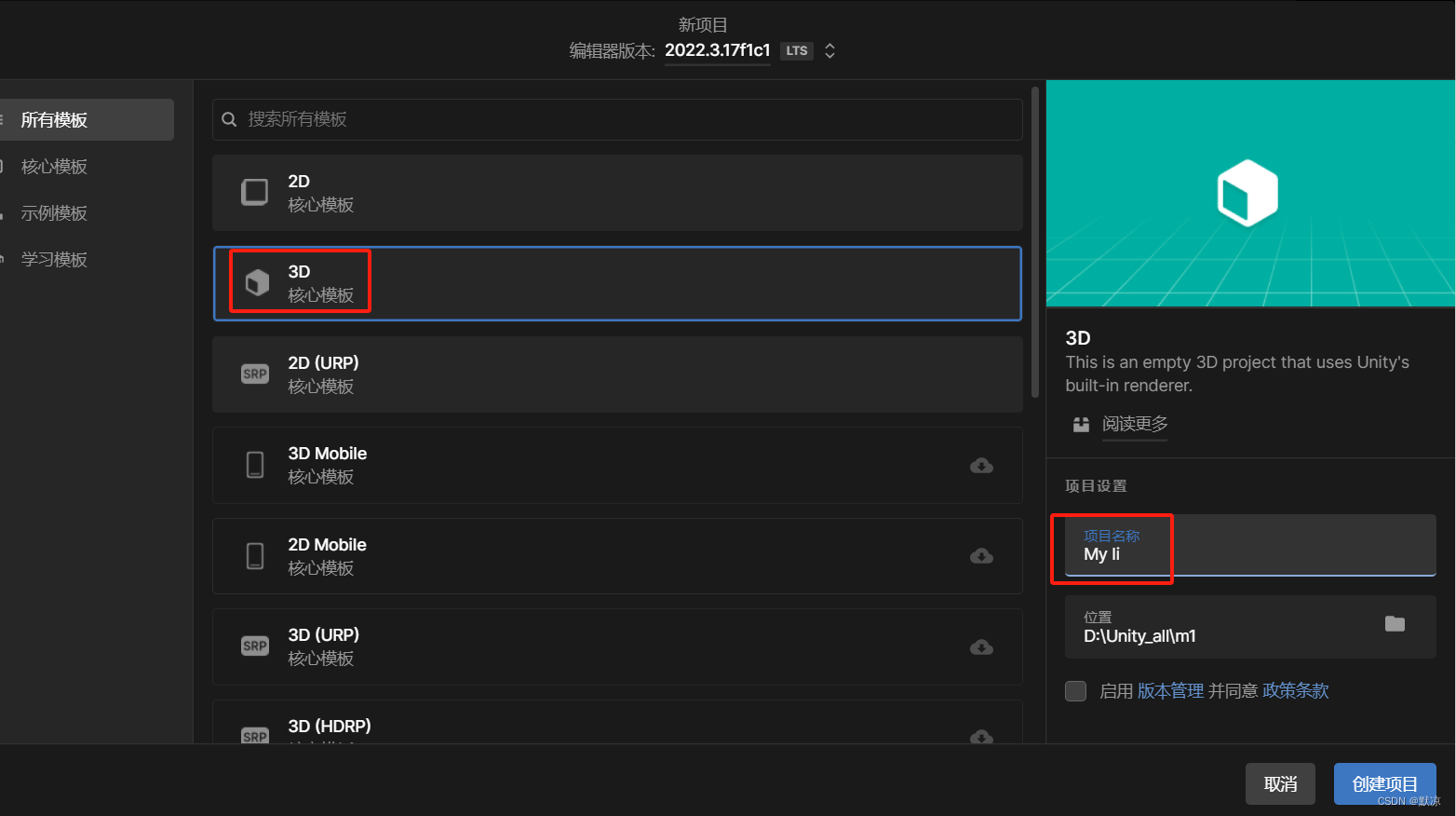Open 阅读更多 link
This screenshot has width=1456, height=816.
pyautogui.click(x=1135, y=424)
